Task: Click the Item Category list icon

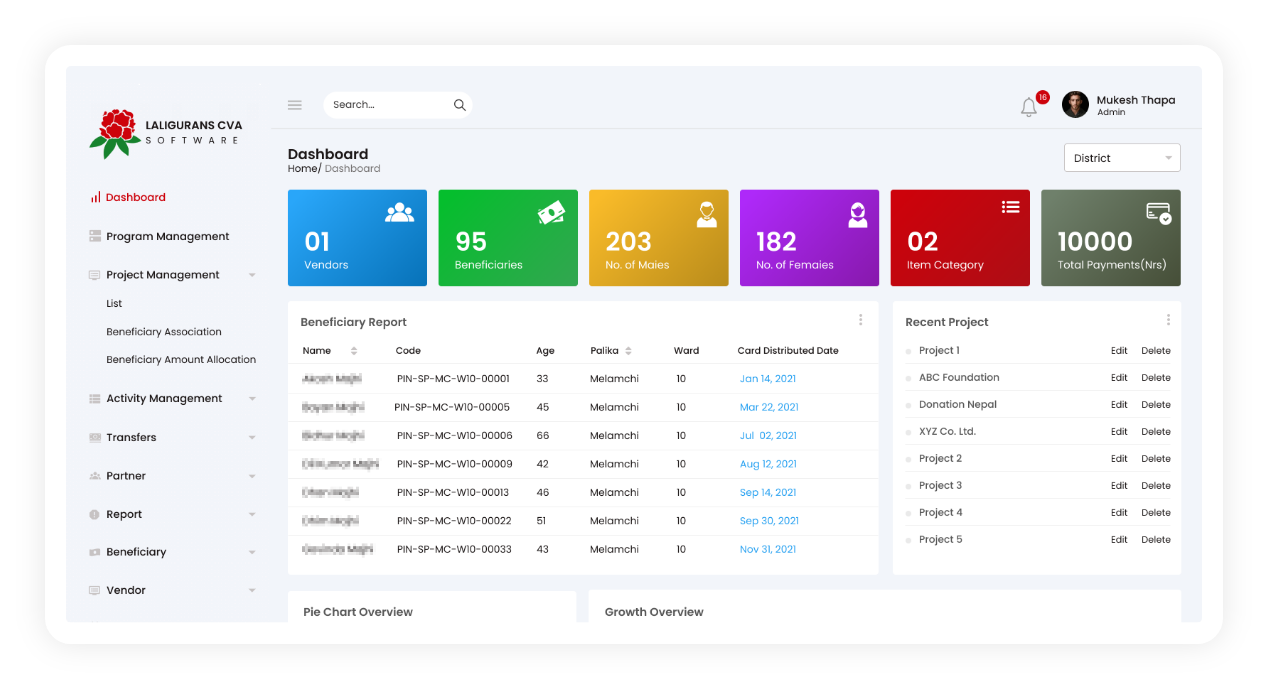Action: pyautogui.click(x=1010, y=207)
